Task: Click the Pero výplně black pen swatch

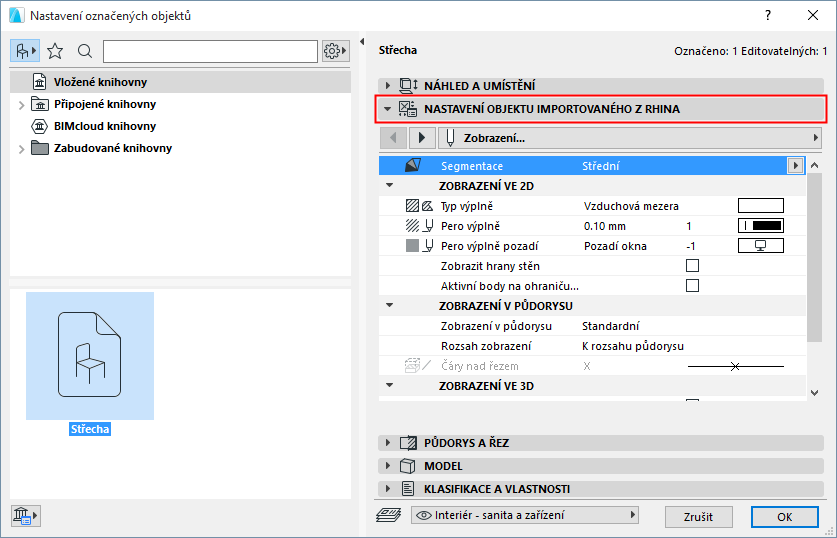Action: [x=761, y=226]
